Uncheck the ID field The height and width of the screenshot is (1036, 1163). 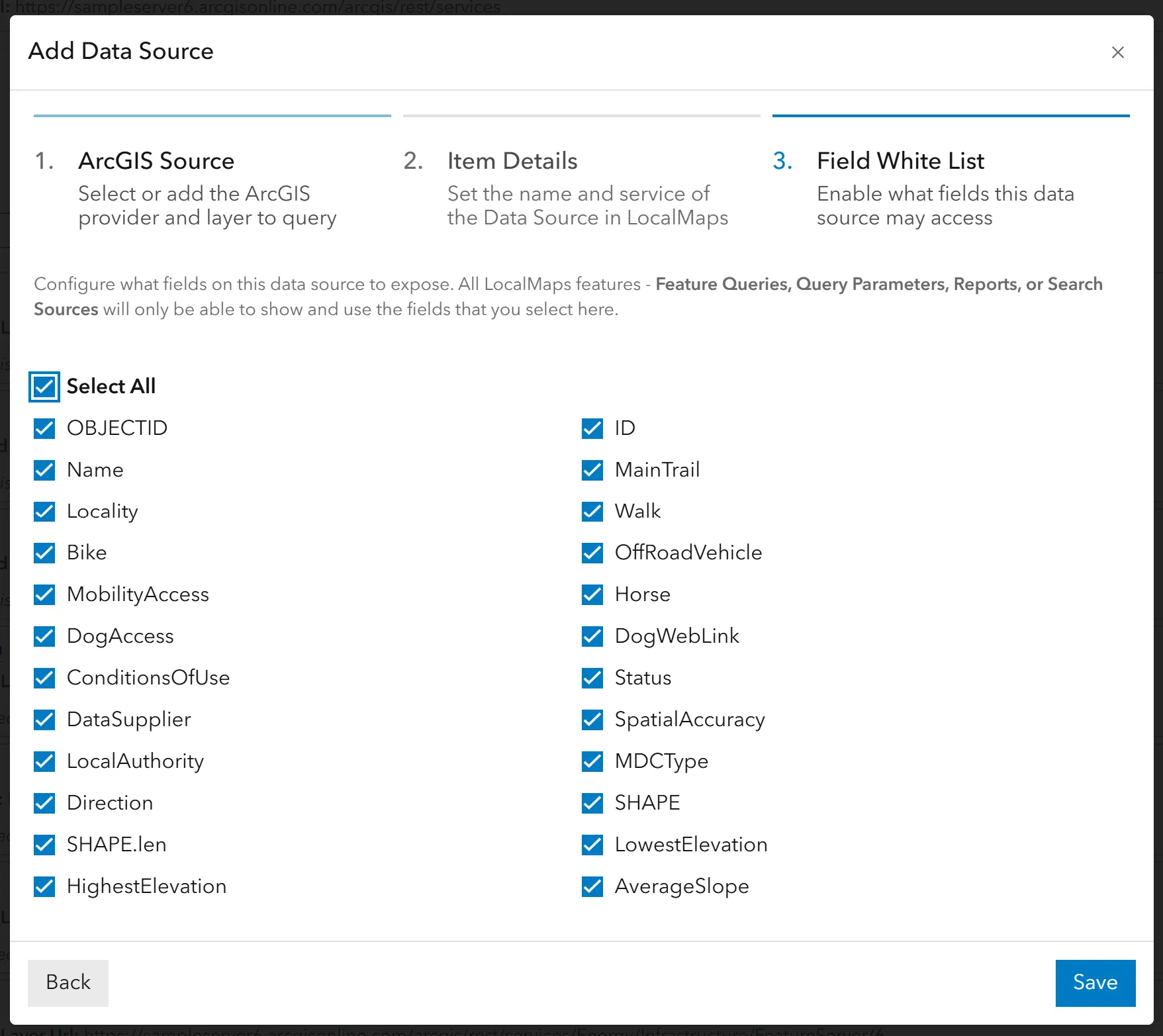[592, 428]
